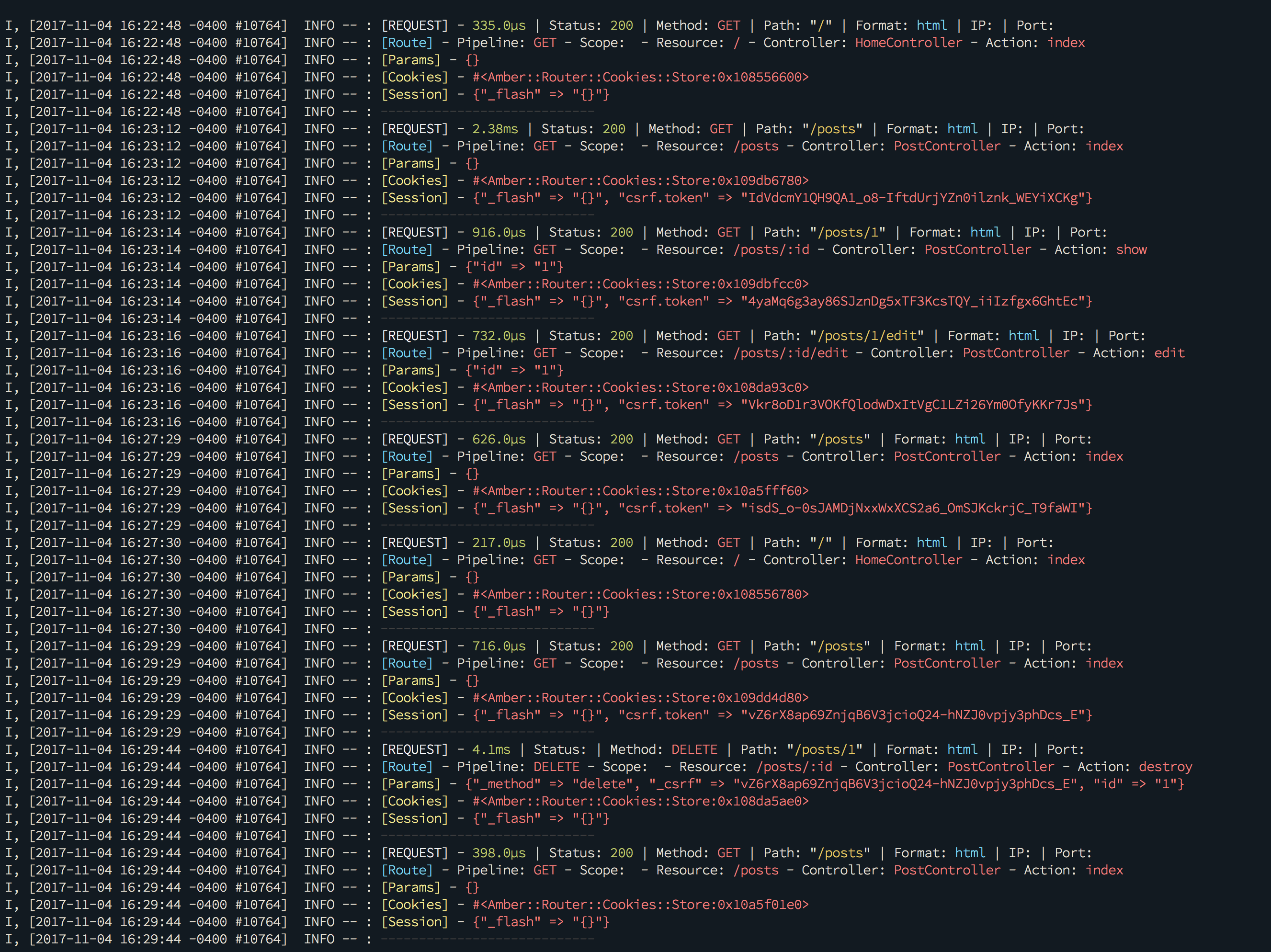Click 'DELETE' after 'Pipeline:'
Image resolution: width=1271 pixels, height=952 pixels.
pos(556,766)
